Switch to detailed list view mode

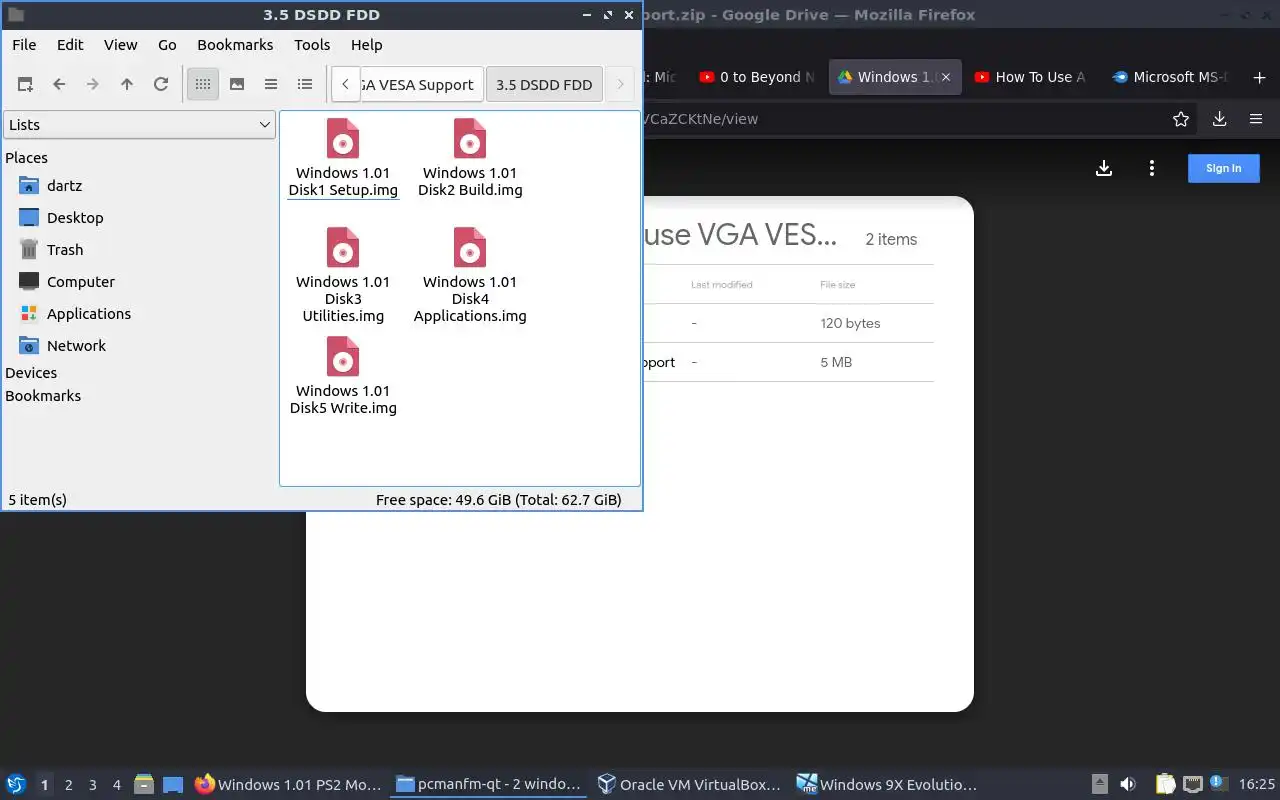pos(305,85)
